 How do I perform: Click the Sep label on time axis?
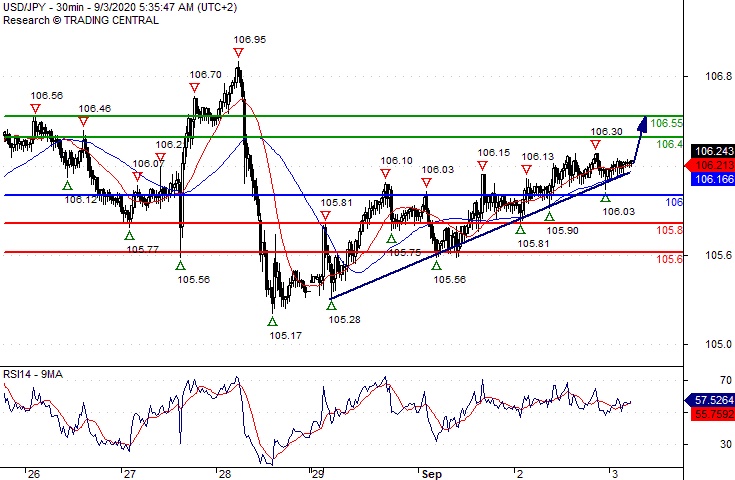pos(432,474)
